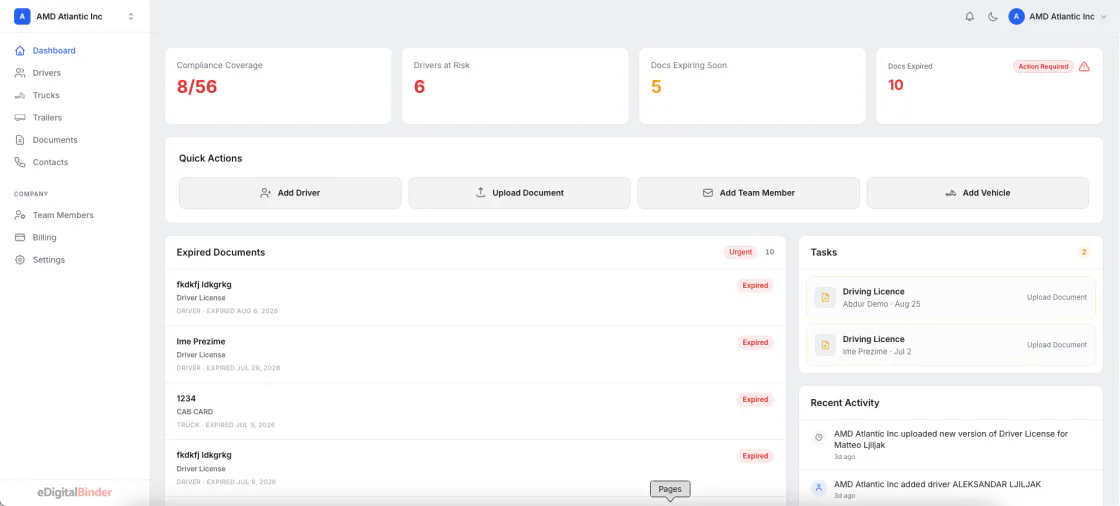
Task: Click the notification bell icon
Action: pos(969,16)
